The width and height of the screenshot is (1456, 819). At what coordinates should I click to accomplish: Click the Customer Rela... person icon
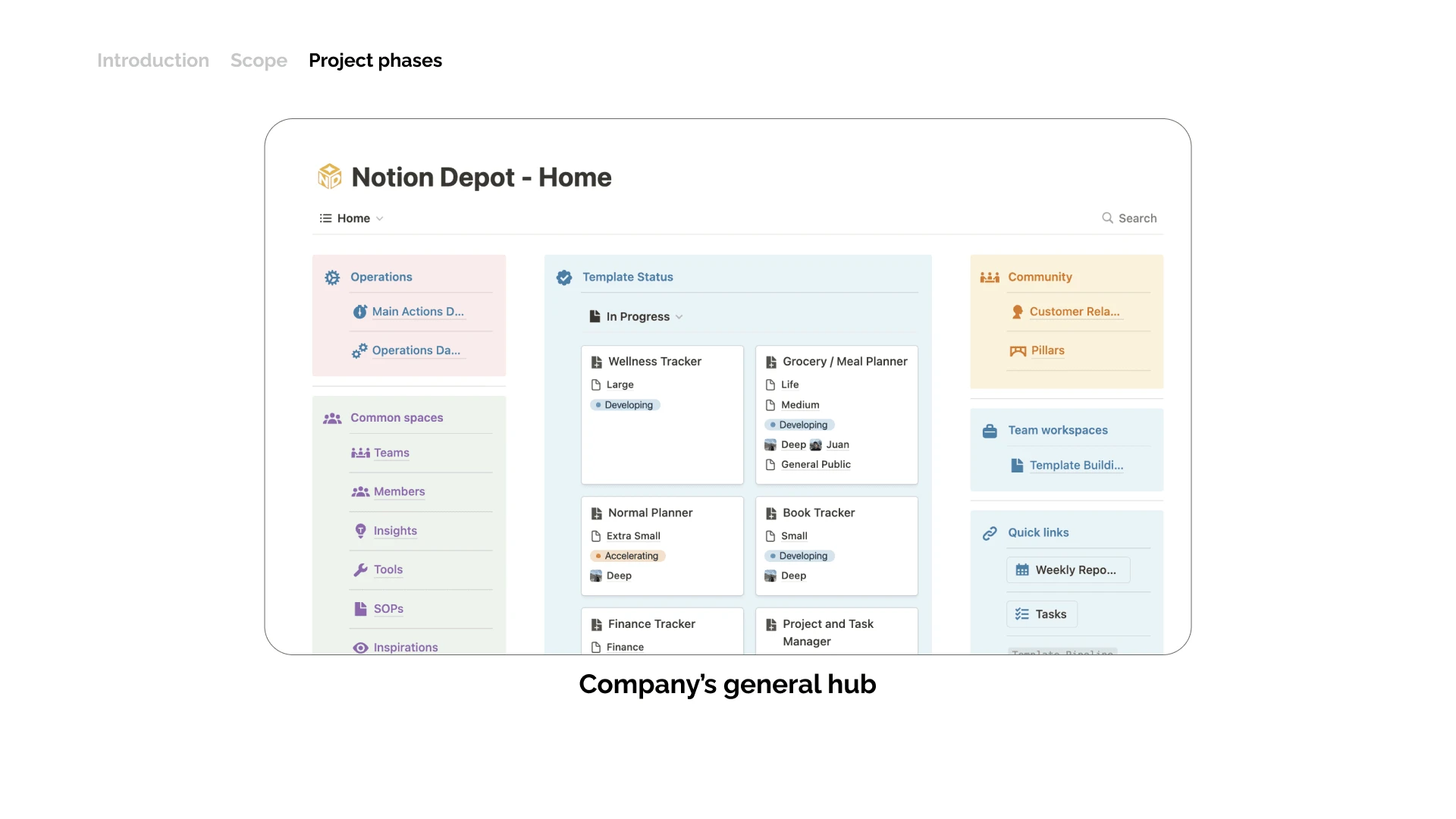pos(1018,312)
